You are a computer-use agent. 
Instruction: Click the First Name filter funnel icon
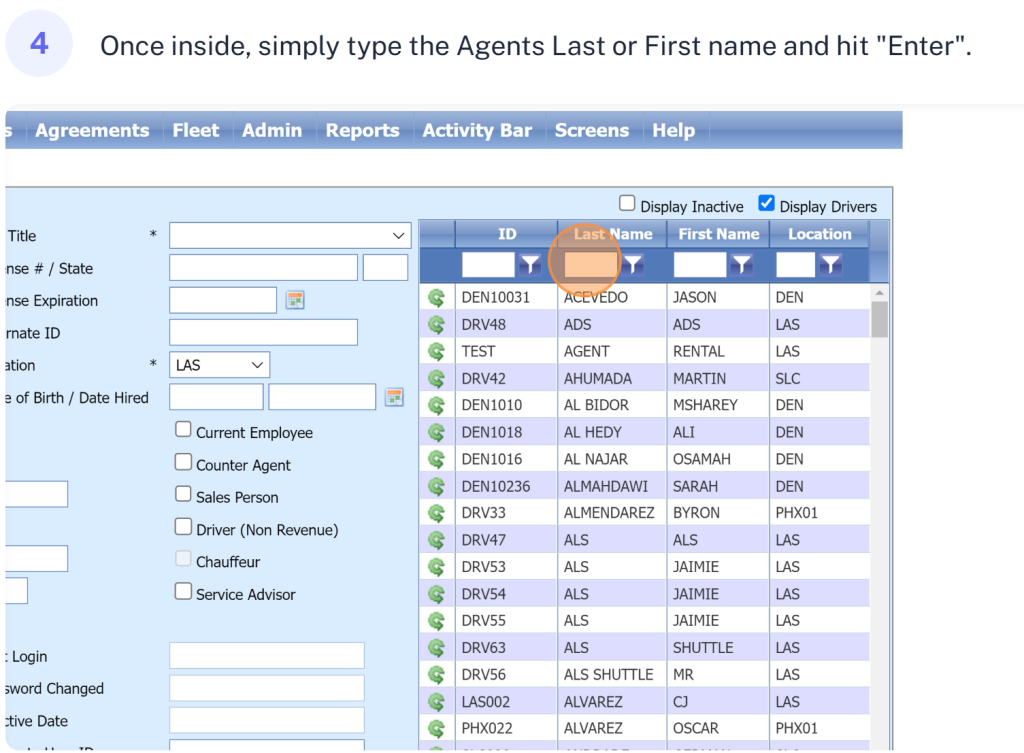coord(741,265)
